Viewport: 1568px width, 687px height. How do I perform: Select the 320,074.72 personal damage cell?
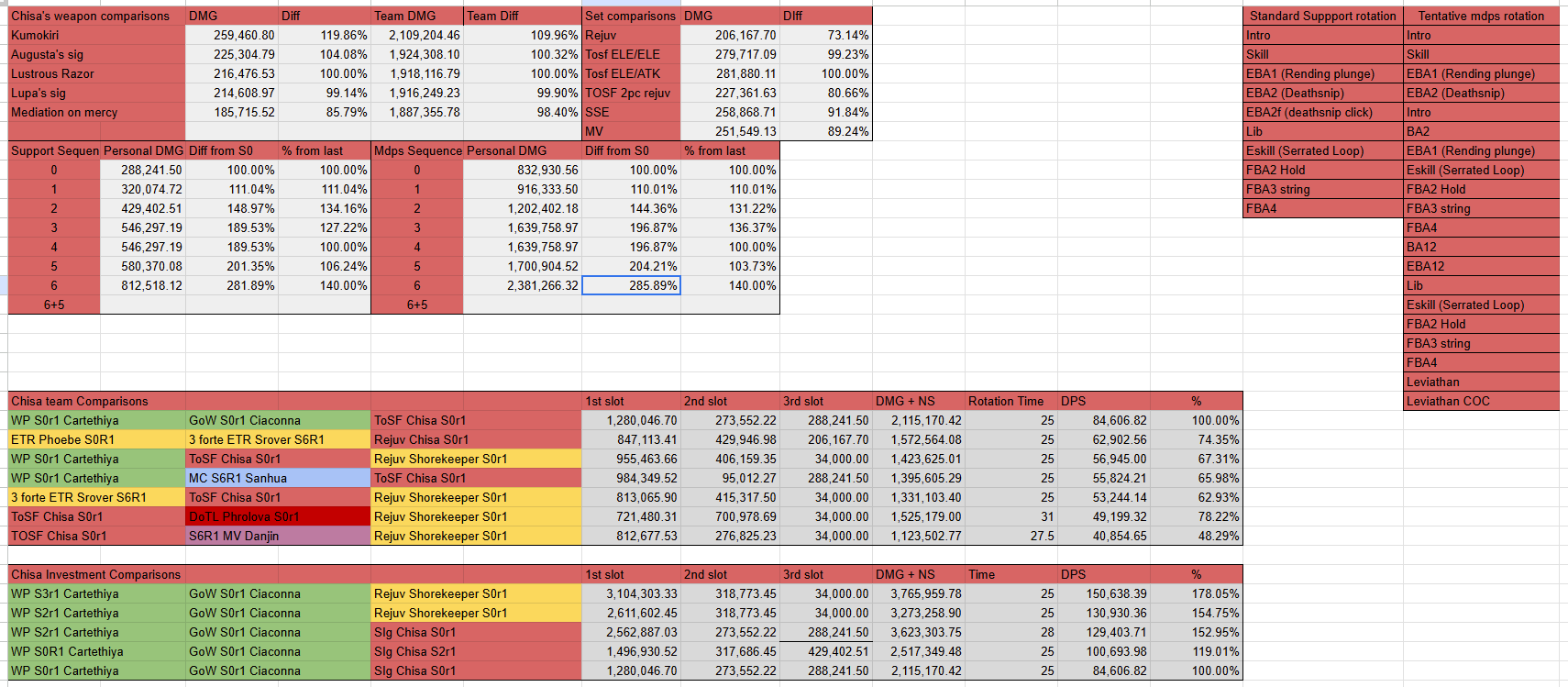click(x=143, y=189)
